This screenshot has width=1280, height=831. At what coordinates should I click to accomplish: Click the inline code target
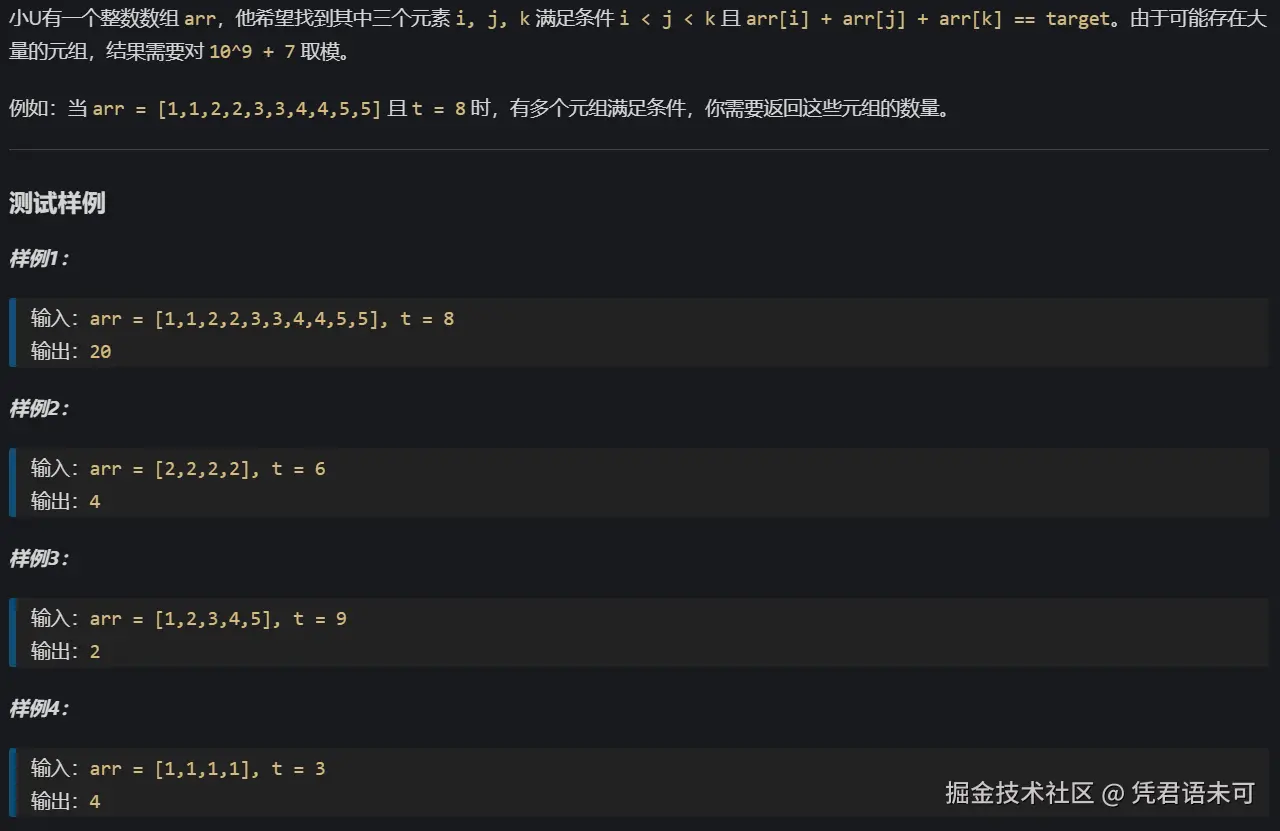(x=1078, y=18)
